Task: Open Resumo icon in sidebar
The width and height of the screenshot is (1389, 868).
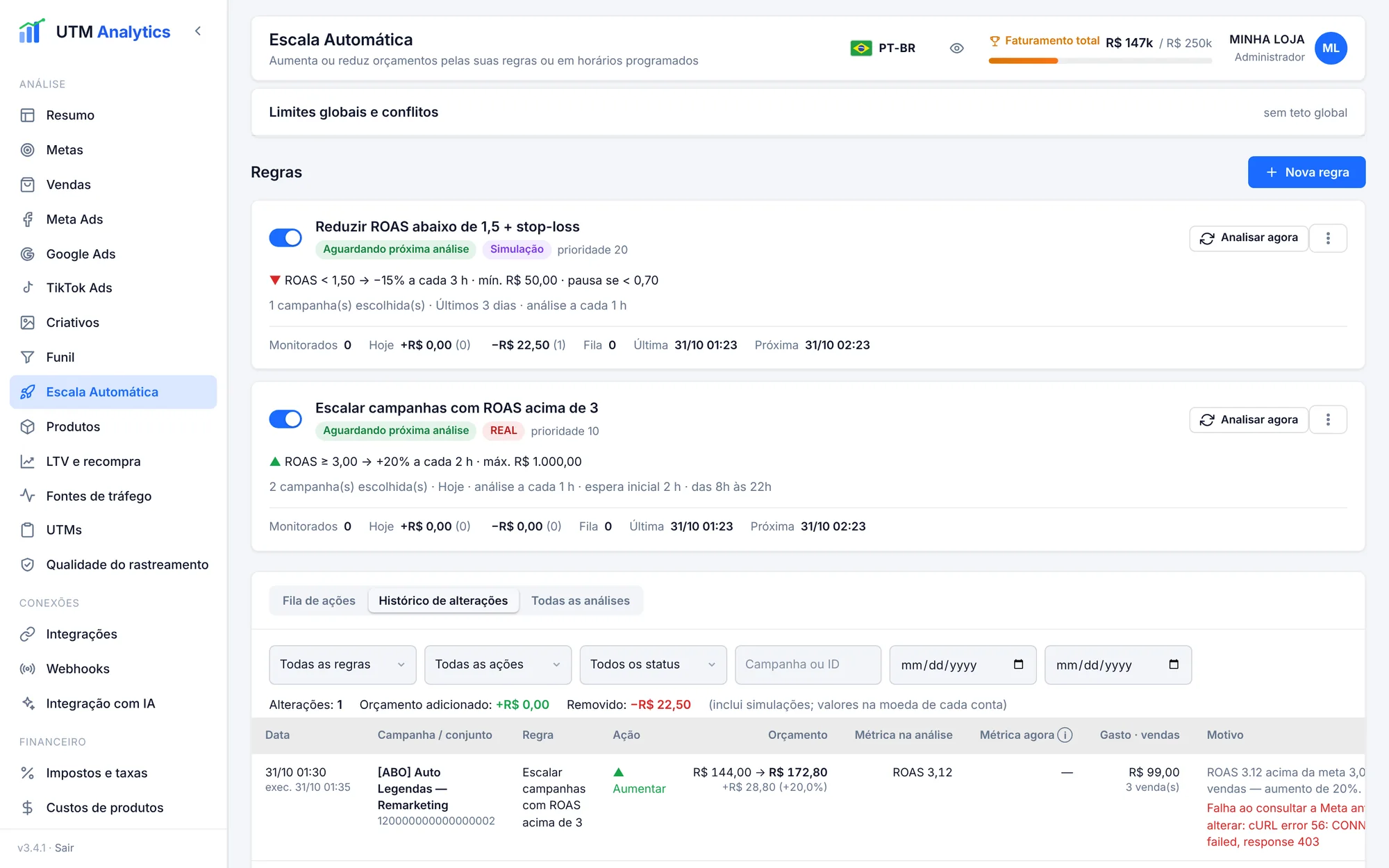Action: (28, 115)
